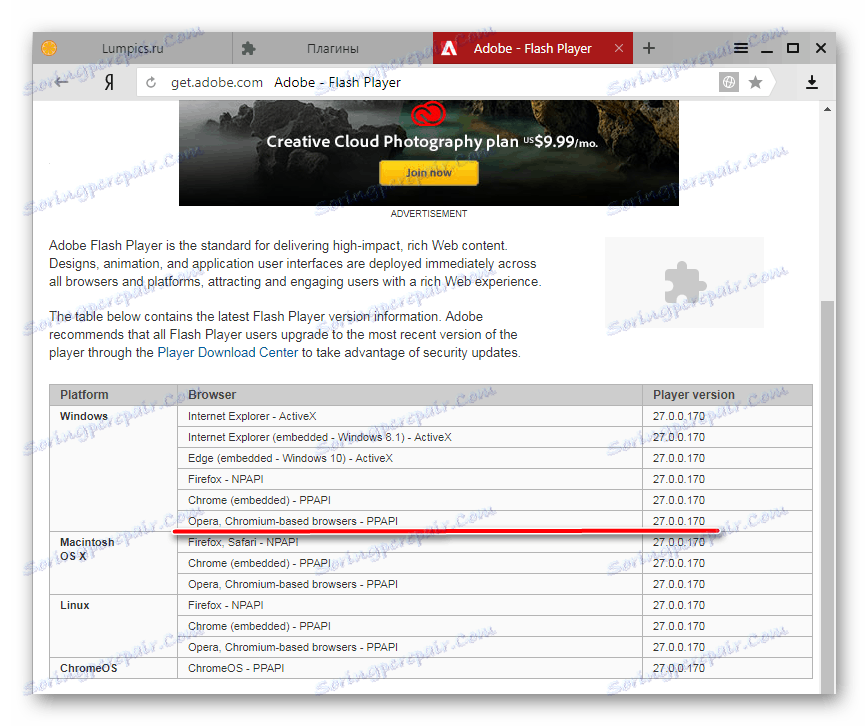868x726 pixels.
Task: Click the ADVERTISEMENT label under banner
Action: tap(428, 214)
